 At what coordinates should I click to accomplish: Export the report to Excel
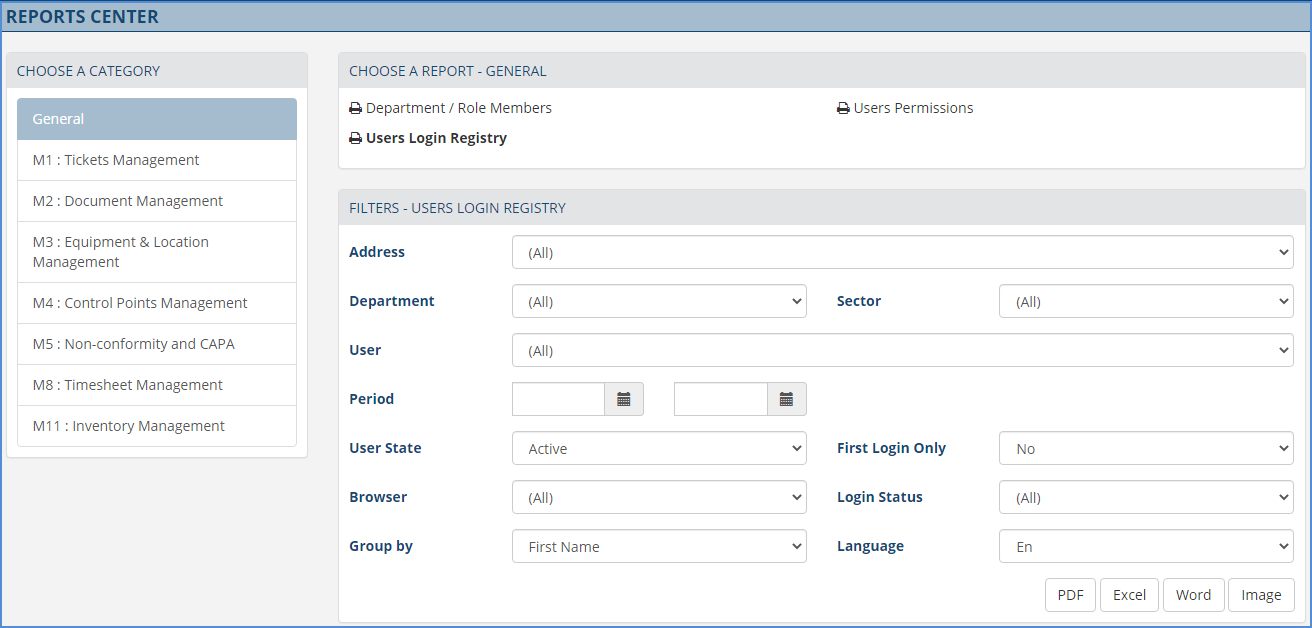click(1129, 594)
